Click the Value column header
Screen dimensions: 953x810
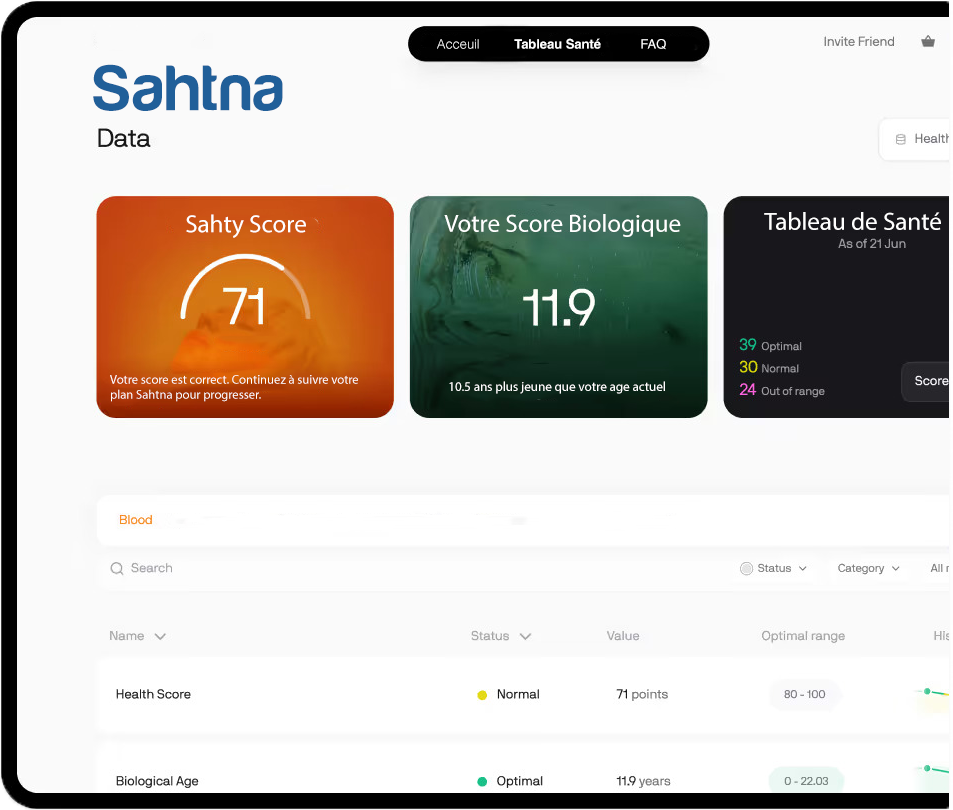pyautogui.click(x=623, y=636)
